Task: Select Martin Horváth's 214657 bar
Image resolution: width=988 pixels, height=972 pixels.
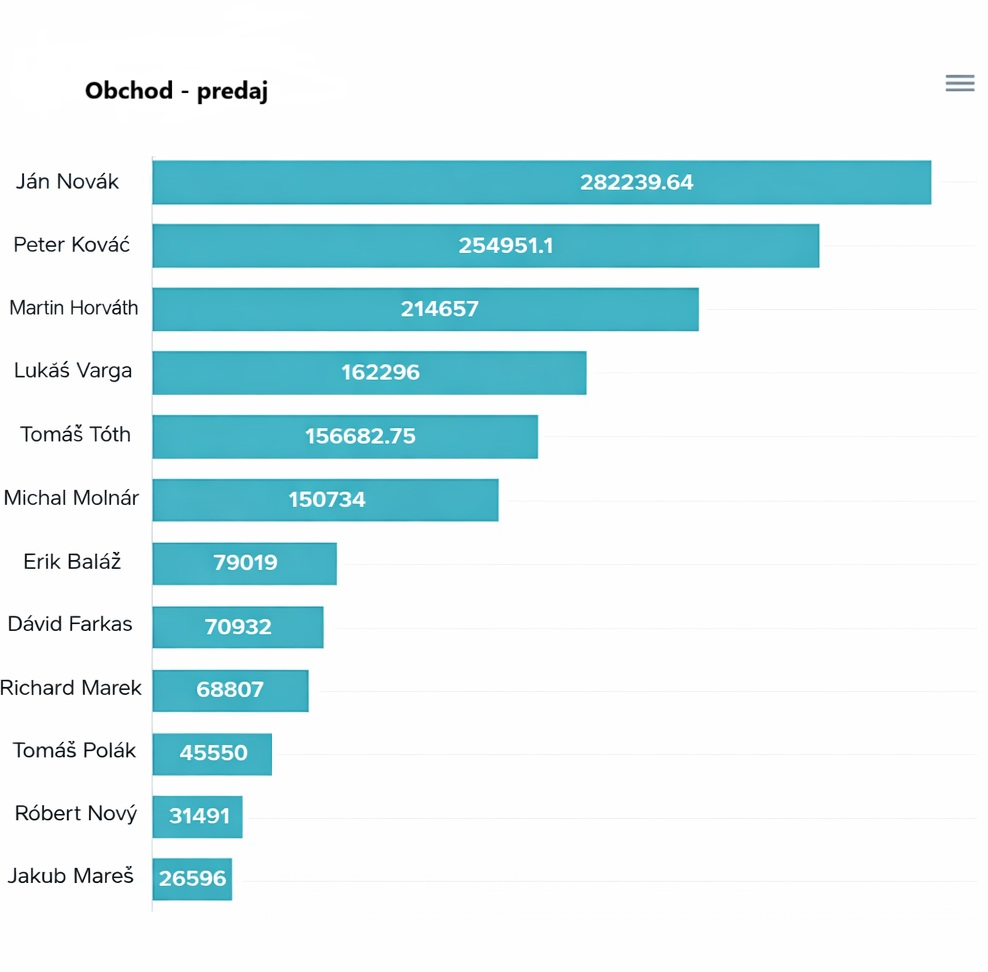Action: [x=425, y=309]
